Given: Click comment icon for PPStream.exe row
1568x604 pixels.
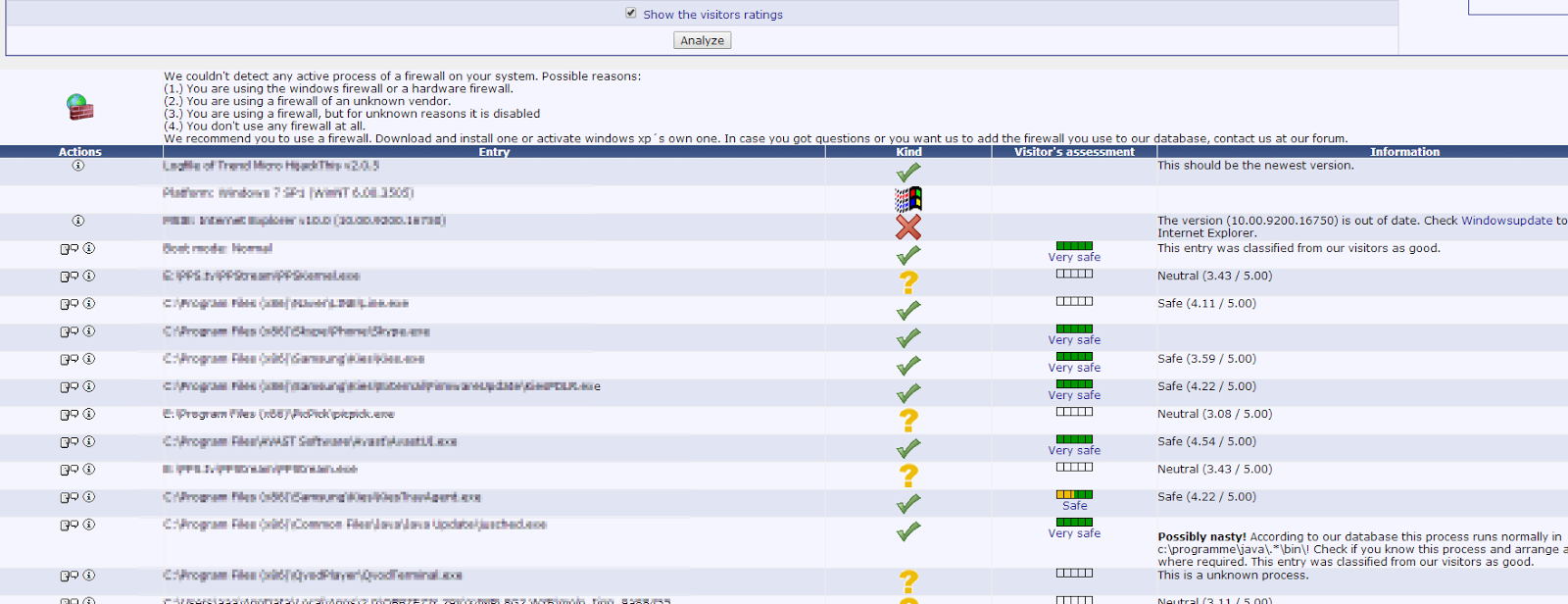Looking at the screenshot, I should coord(70,471).
